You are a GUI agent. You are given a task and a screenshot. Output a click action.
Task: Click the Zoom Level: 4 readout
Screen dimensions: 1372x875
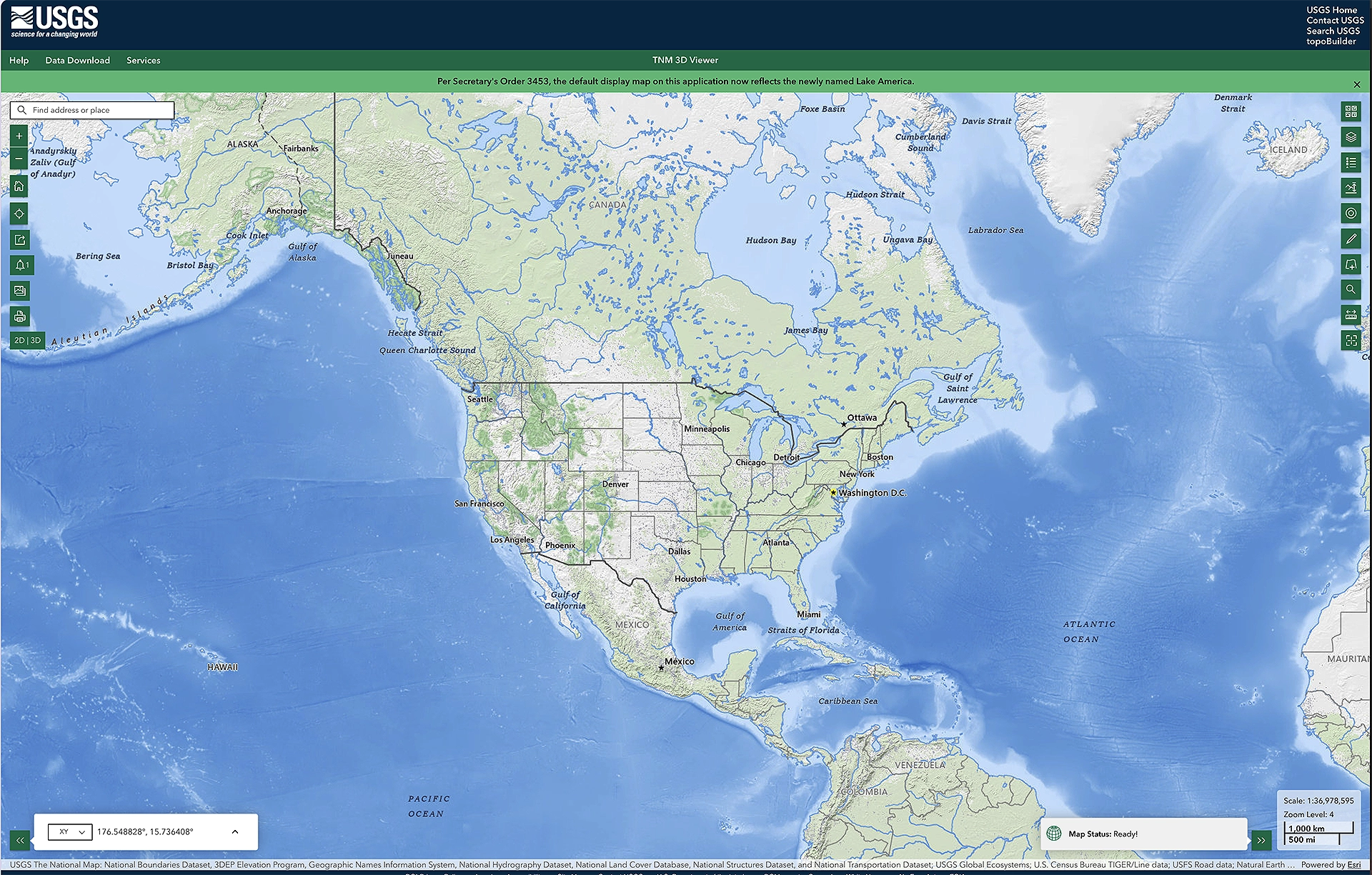click(x=1308, y=814)
